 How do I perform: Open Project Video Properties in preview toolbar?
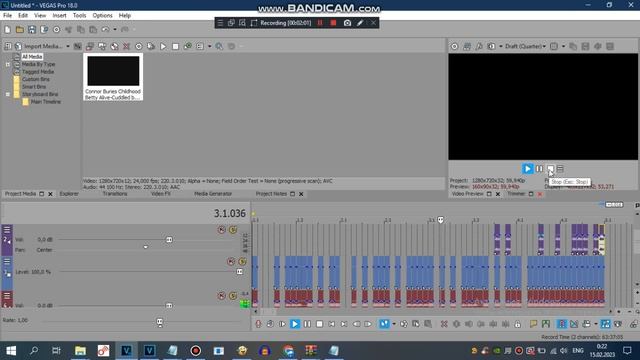point(454,46)
